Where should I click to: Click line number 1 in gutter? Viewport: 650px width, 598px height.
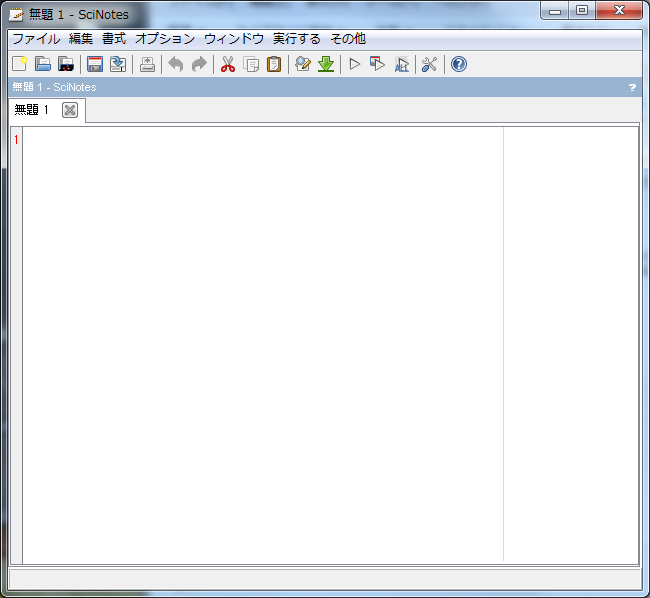click(x=16, y=140)
